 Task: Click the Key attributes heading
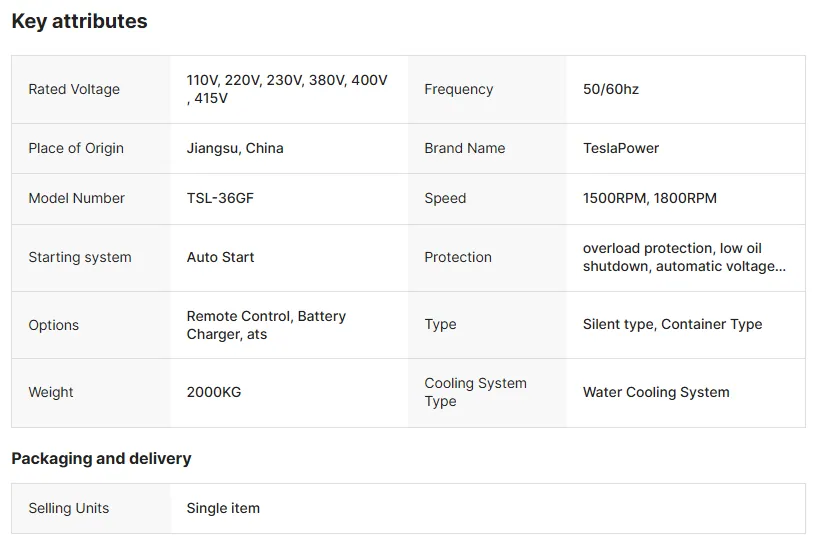[x=79, y=21]
